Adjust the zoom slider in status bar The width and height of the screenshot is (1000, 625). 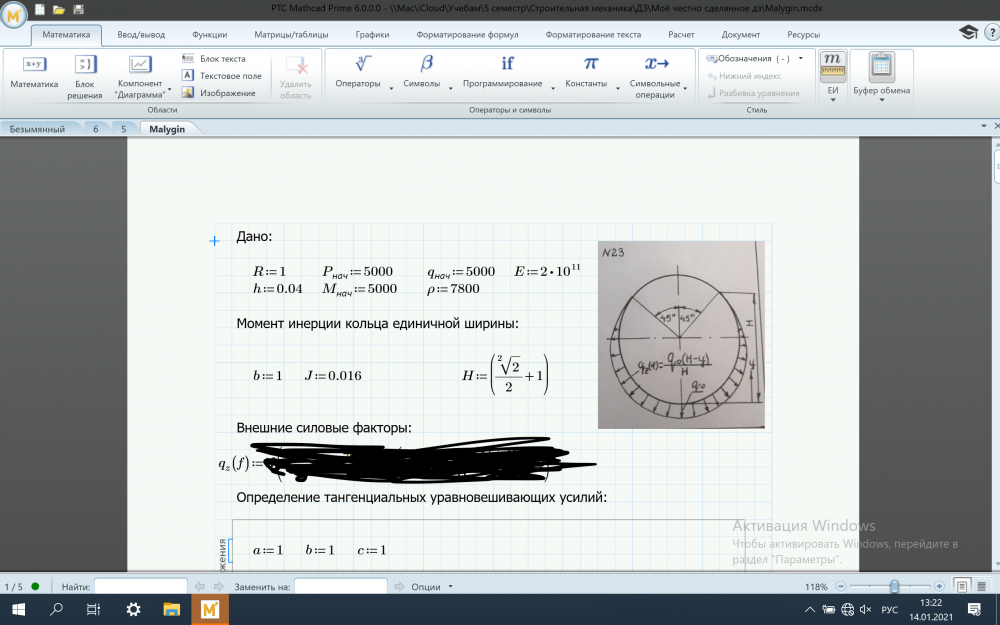pos(894,586)
